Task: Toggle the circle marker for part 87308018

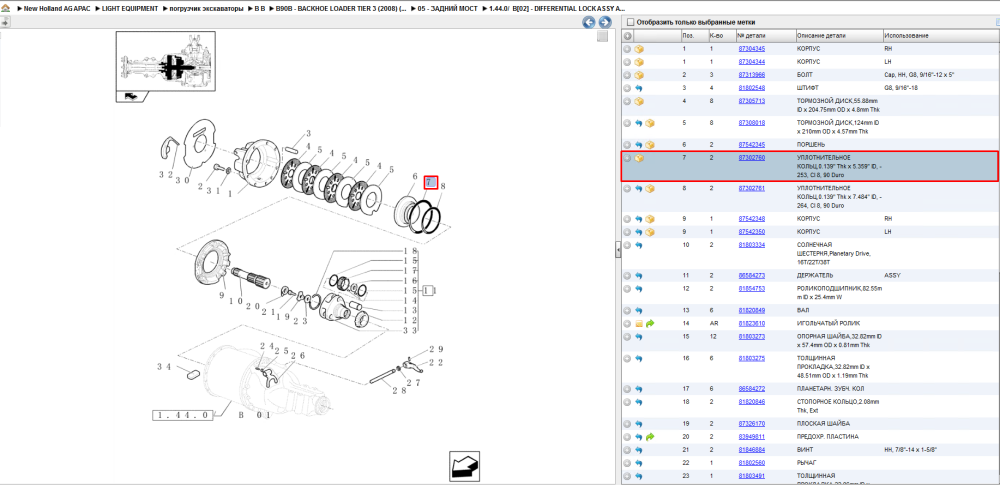Action: 628,123
